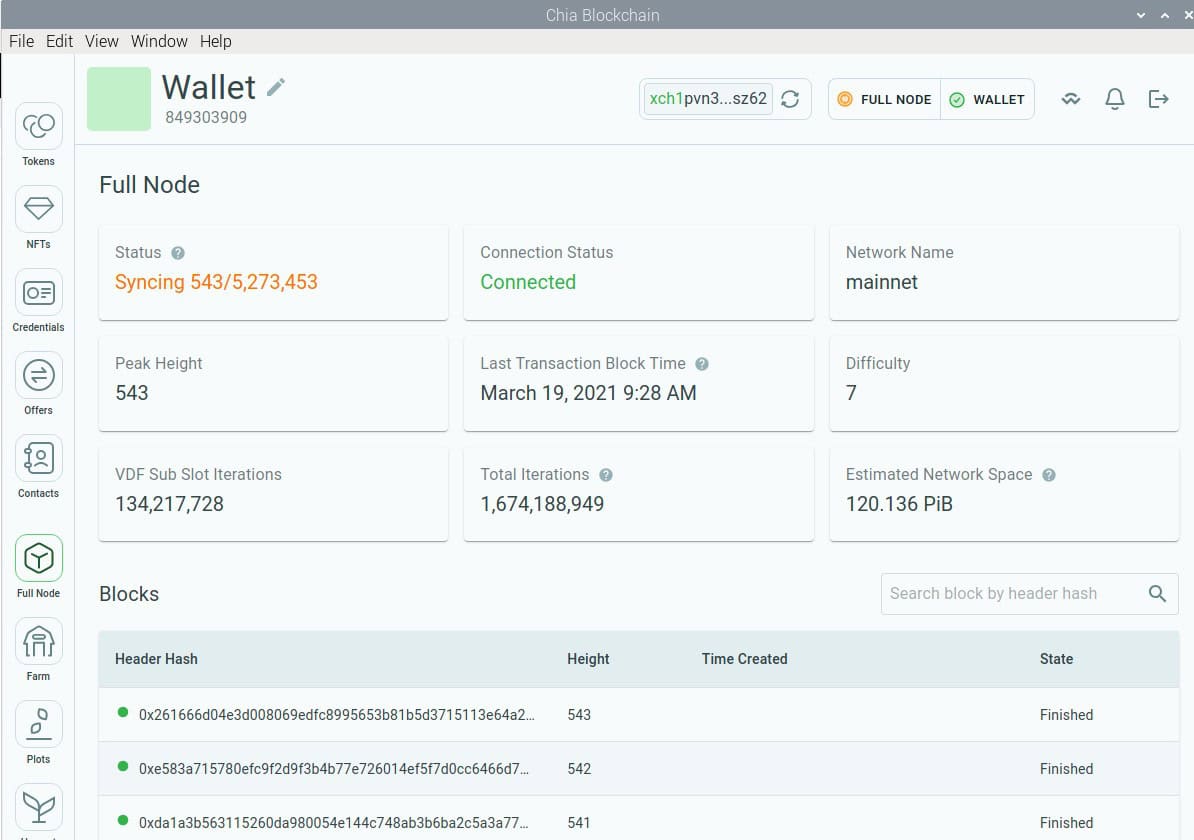Open the Estimated Network Space help tooltip
Screen dimensions: 1194x840
pyautogui.click(x=1048, y=474)
